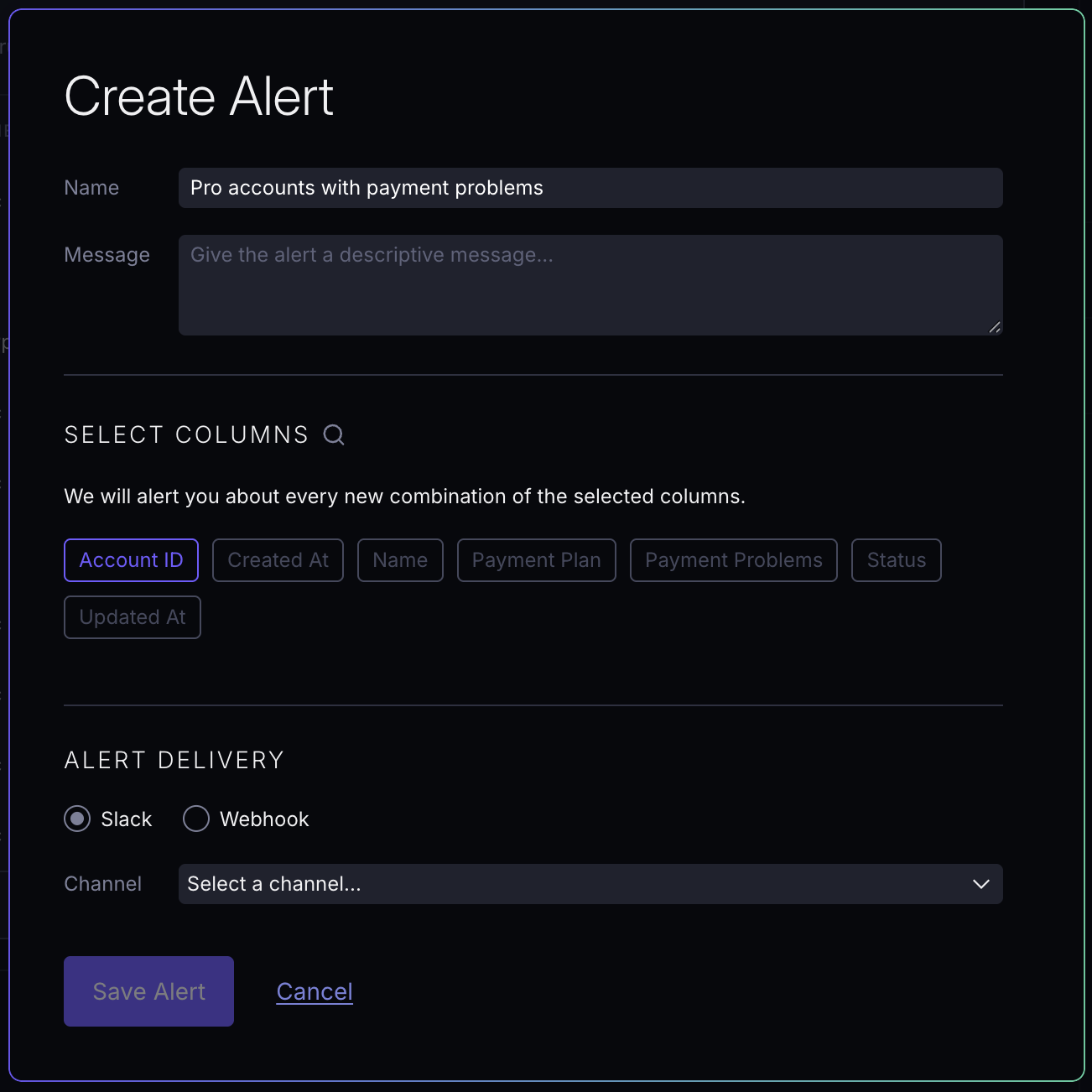The height and width of the screenshot is (1092, 1092).
Task: Click into the alert Name field
Action: click(590, 188)
